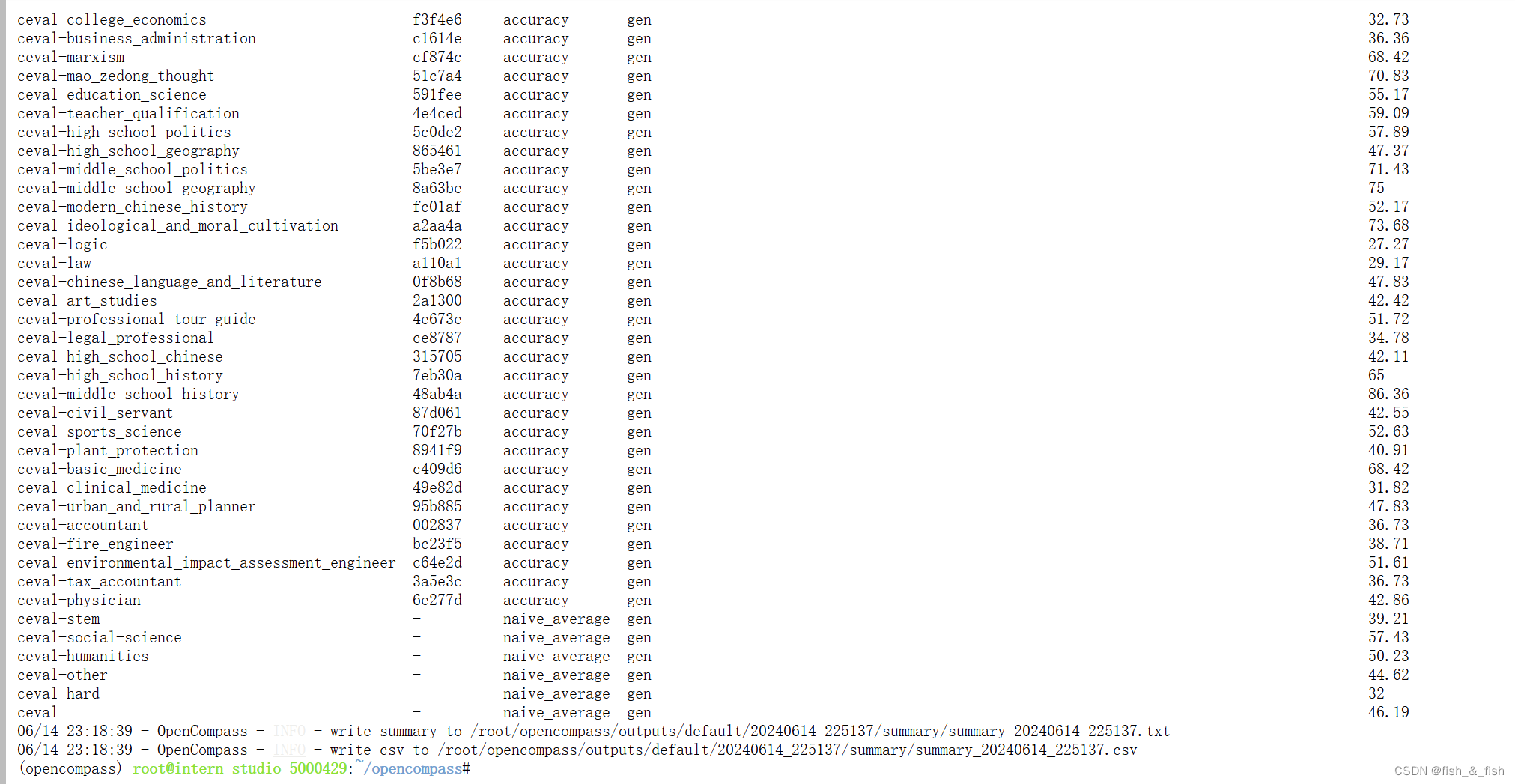Click ceval-environmental_impact_assessment_engineer name
Screen dimensions: 1515x784
click(207, 563)
